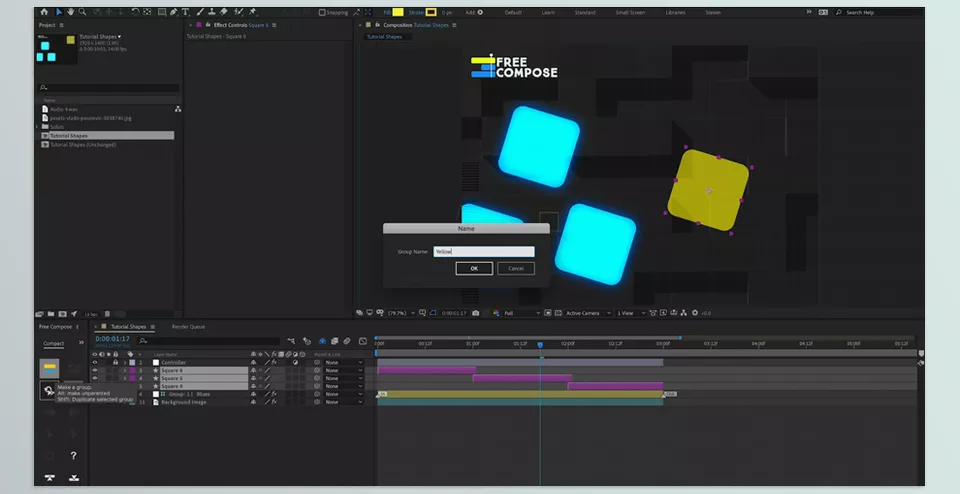Click the composition mini-flowchart icon in timeline

(x=291, y=341)
